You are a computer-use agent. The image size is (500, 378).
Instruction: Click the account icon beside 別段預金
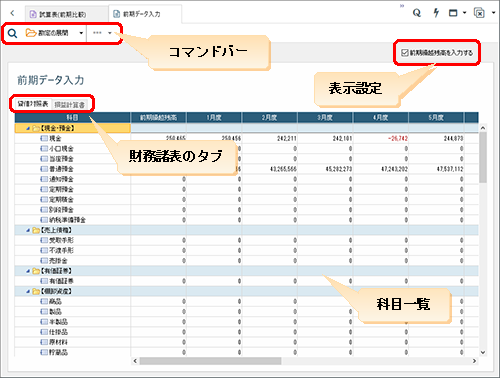click(44, 210)
